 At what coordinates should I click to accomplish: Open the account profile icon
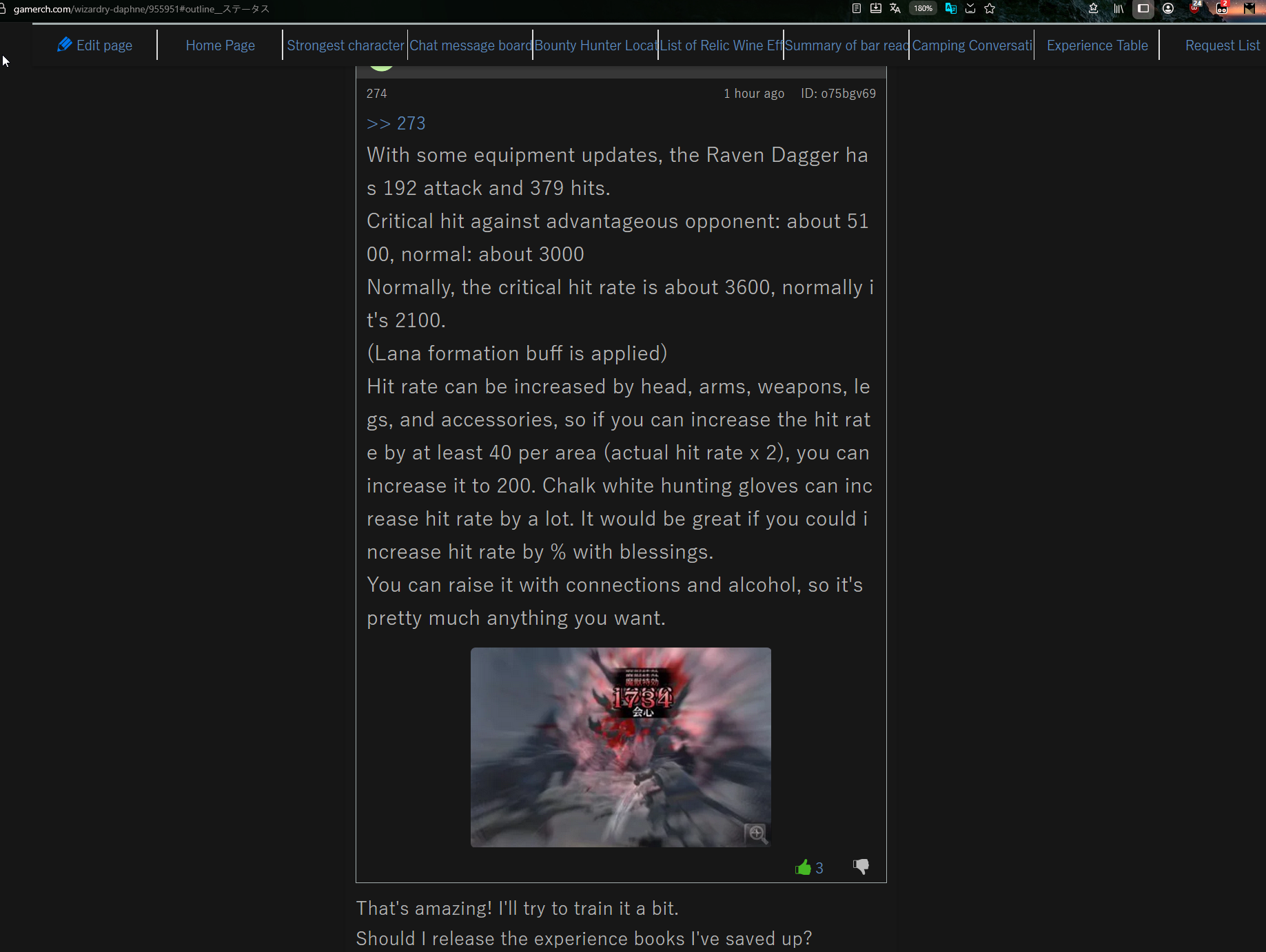pyautogui.click(x=1168, y=8)
